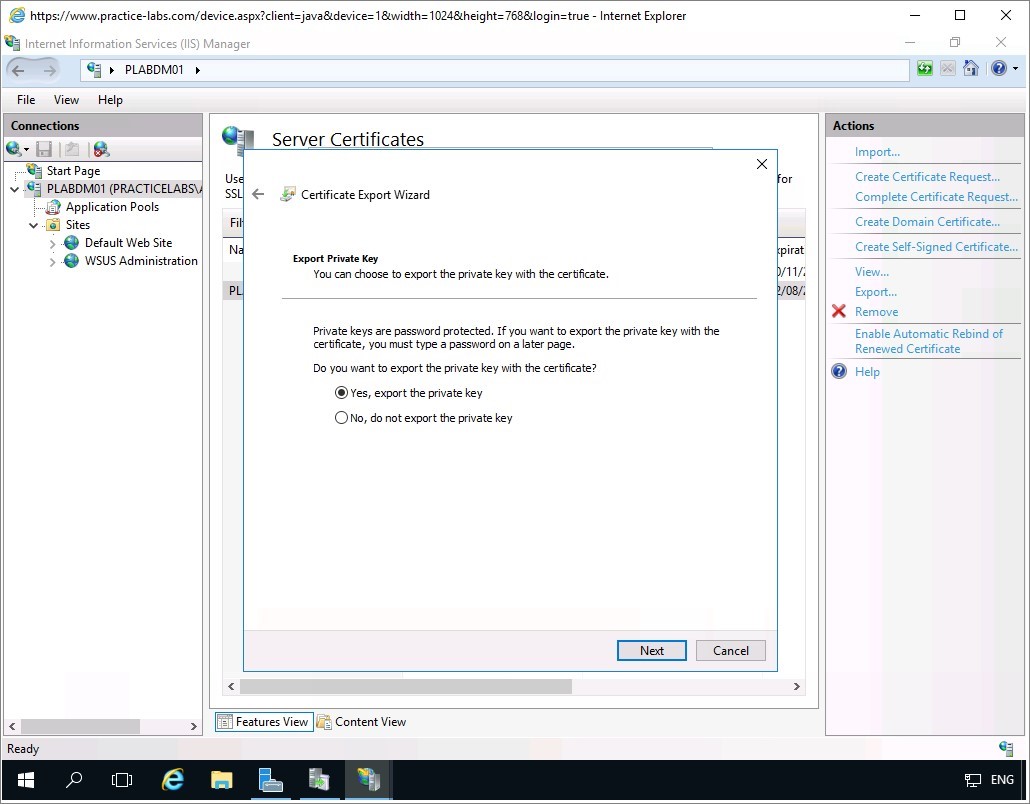The image size is (1030, 804).
Task: Select Application Pools in Connections tree
Action: coord(112,207)
